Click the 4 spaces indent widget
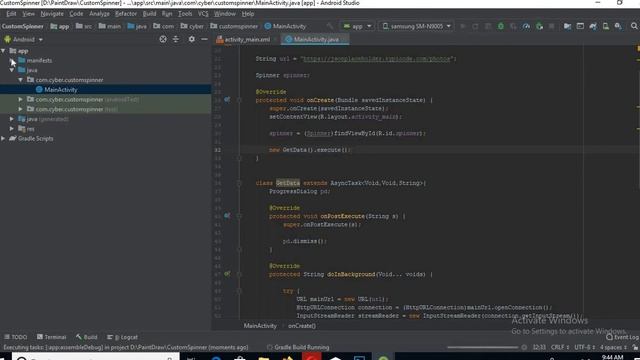640x360 pixels. click(613, 347)
